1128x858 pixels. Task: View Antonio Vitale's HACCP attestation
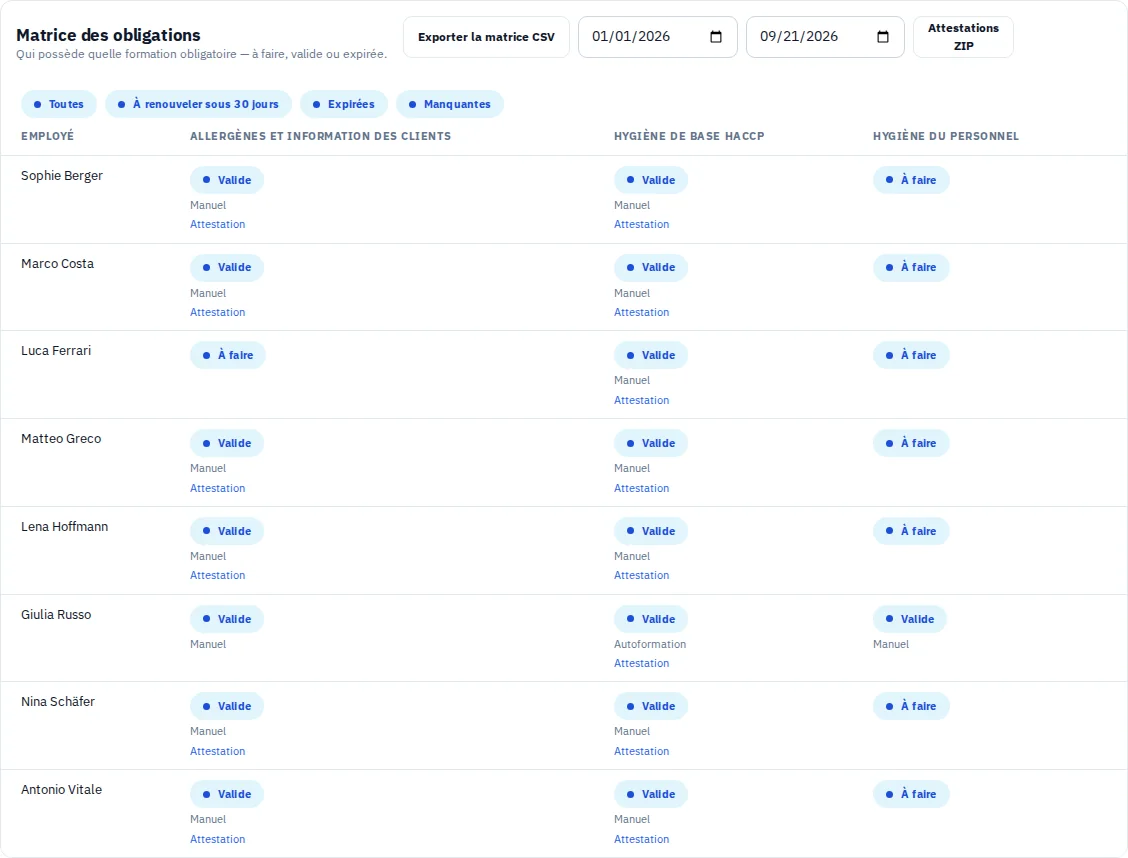pos(641,839)
